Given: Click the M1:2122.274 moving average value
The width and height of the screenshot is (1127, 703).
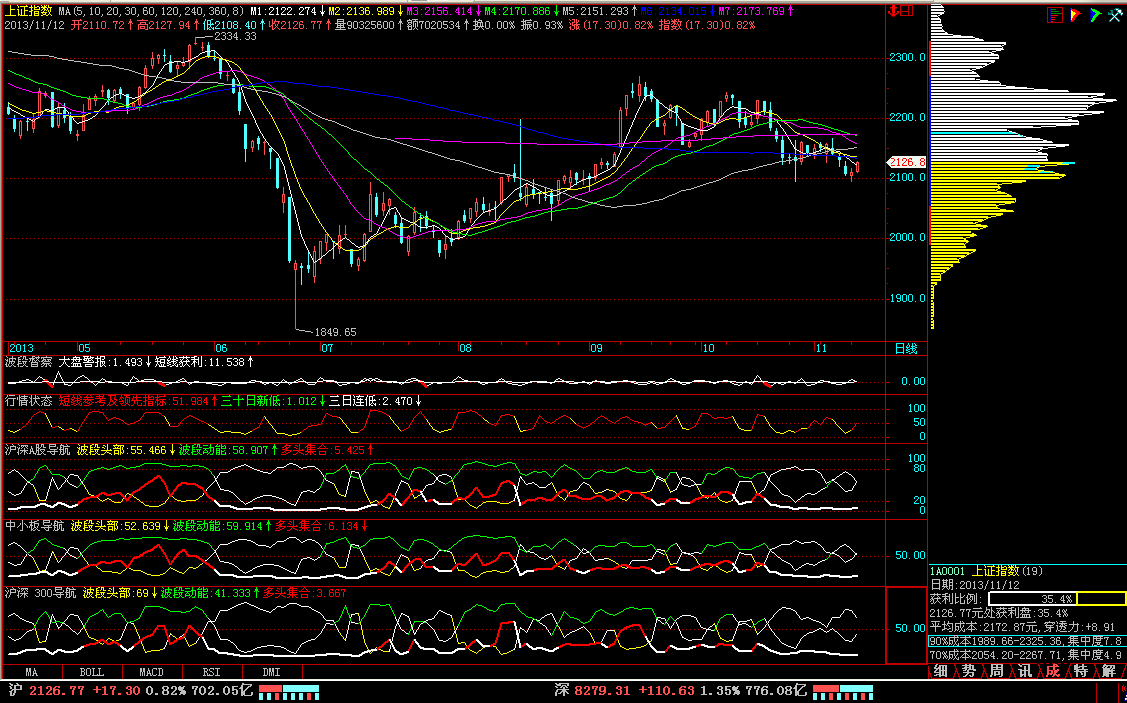Looking at the screenshot, I should pos(287,11).
